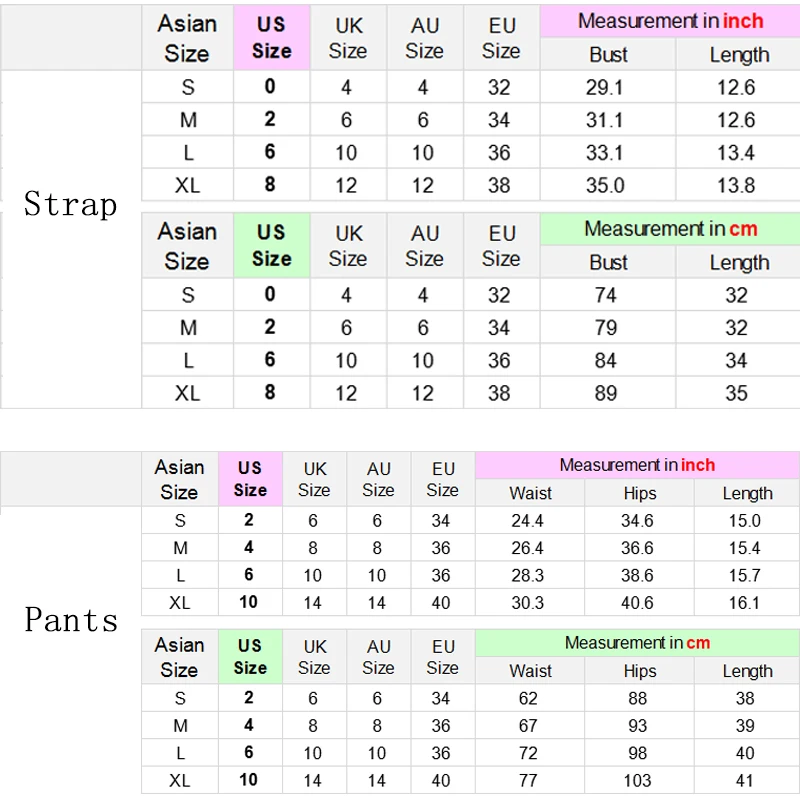Select the 29.1 bust value cell
The width and height of the screenshot is (800, 800).
coord(605,88)
